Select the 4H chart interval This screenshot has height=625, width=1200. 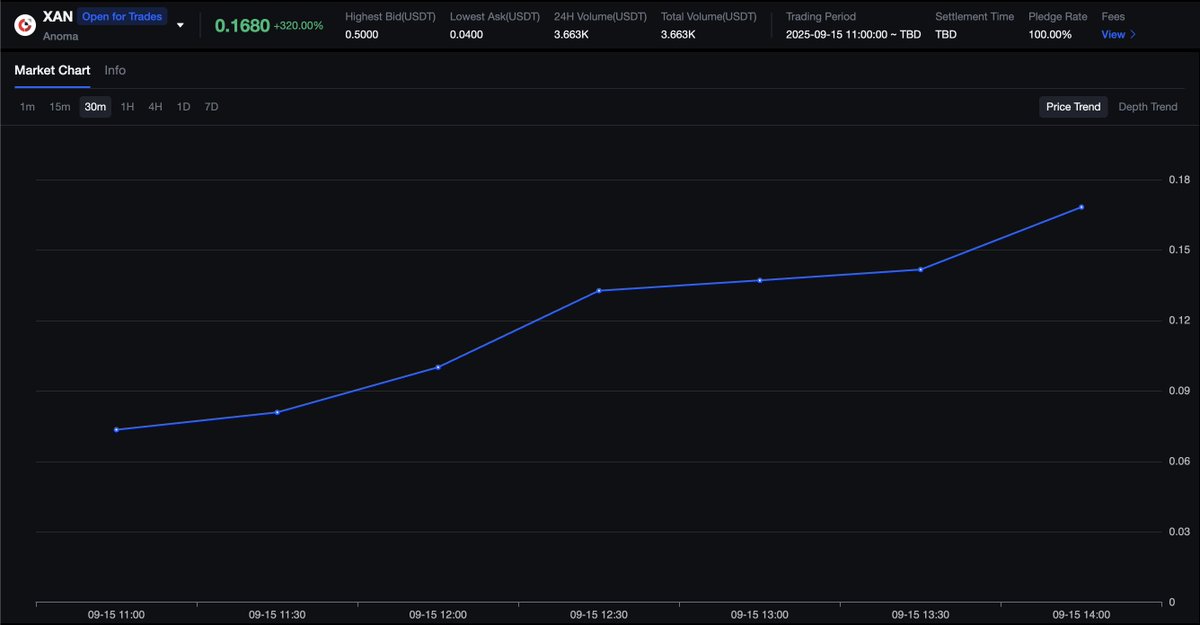point(155,107)
